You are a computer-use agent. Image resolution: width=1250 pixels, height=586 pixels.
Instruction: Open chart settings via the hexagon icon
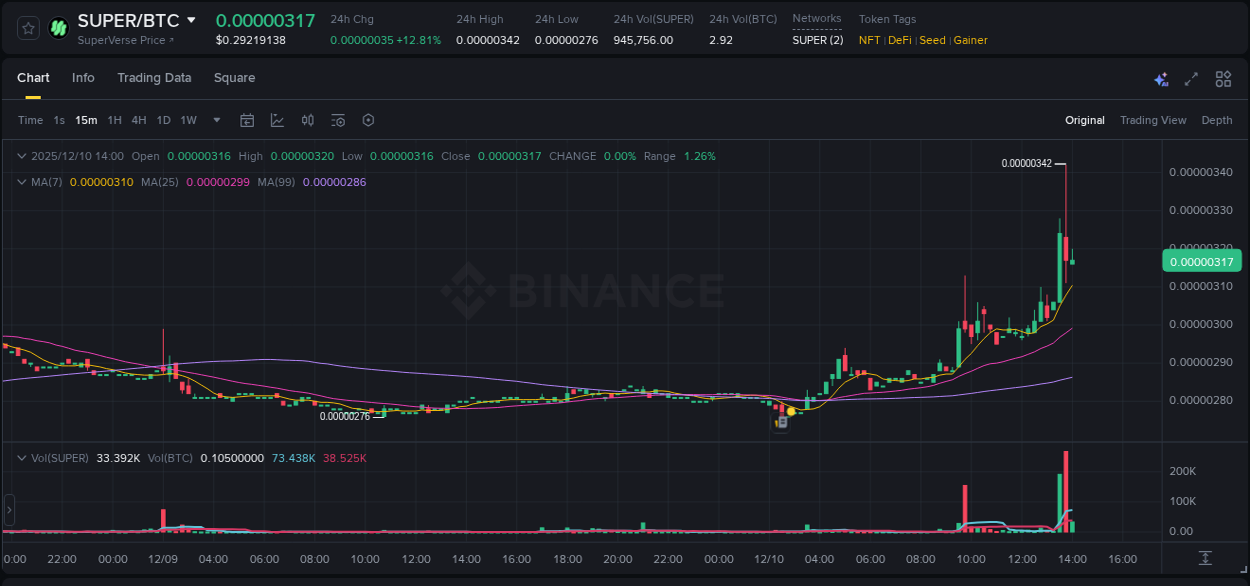point(368,120)
